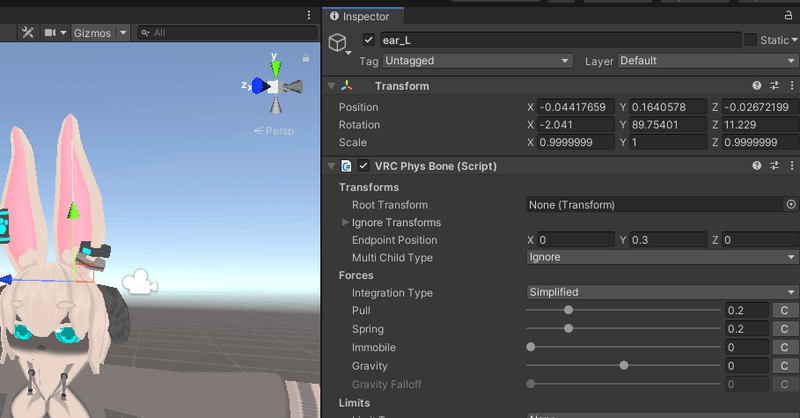
Task: Click the Scale Y value field
Action: [x=668, y=142]
